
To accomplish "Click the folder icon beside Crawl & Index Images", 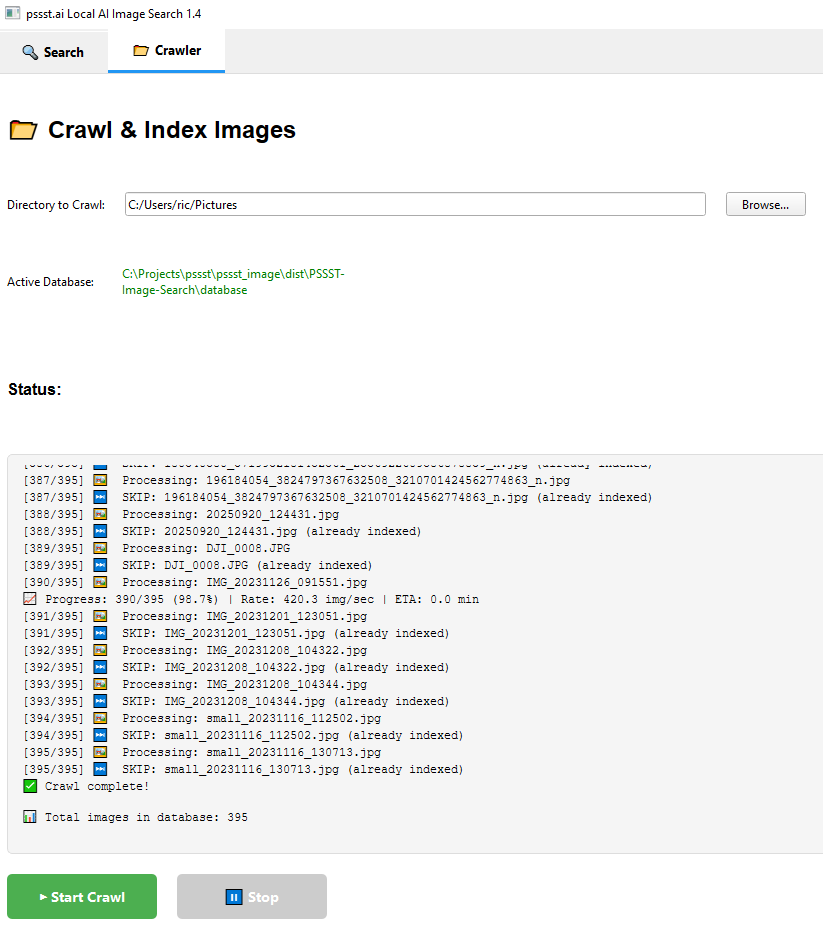I will click(x=23, y=129).
